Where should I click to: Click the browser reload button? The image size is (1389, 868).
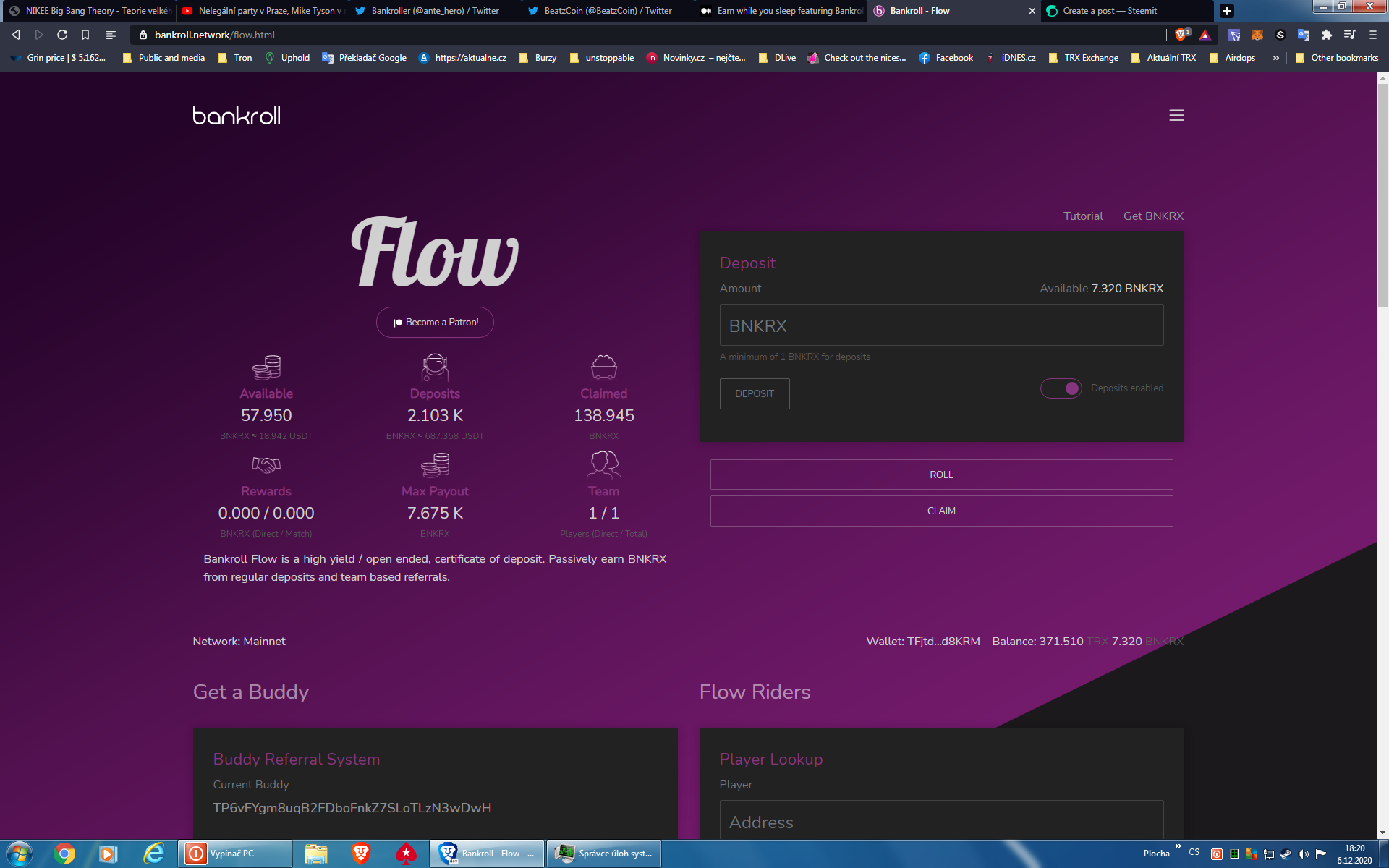click(x=62, y=35)
